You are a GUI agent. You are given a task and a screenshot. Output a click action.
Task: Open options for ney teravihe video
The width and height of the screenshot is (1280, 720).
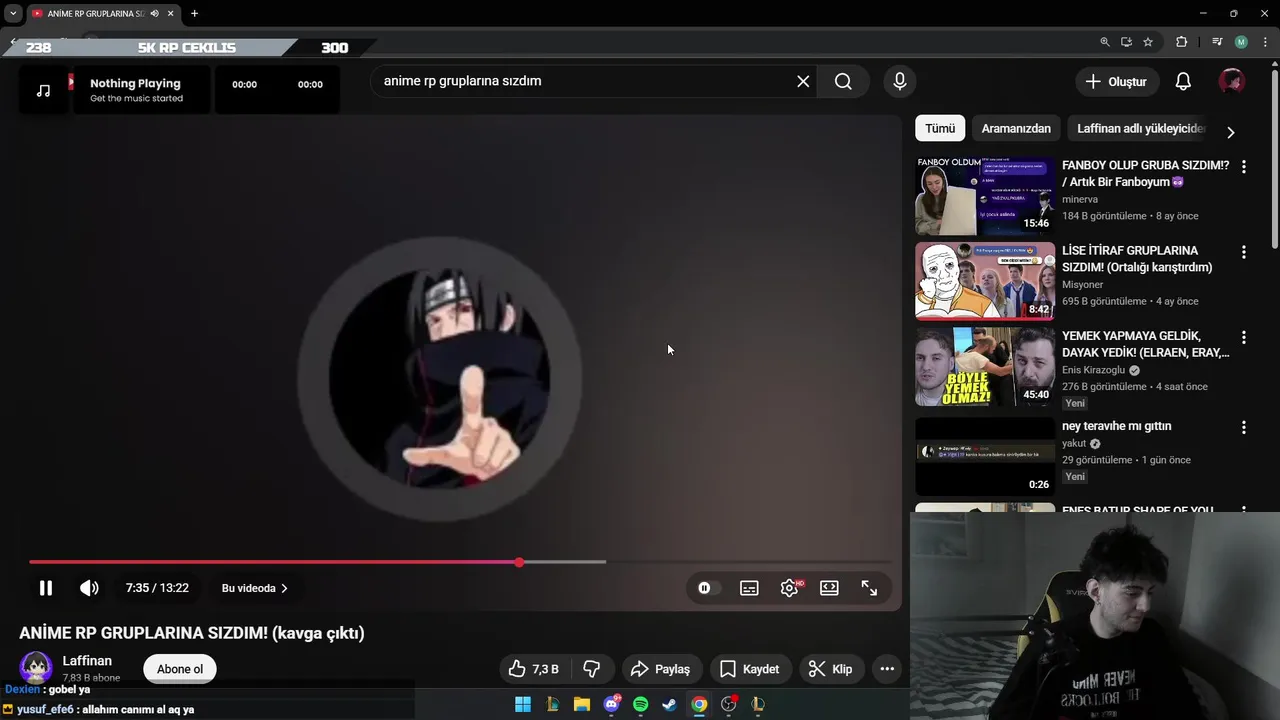point(1244,427)
